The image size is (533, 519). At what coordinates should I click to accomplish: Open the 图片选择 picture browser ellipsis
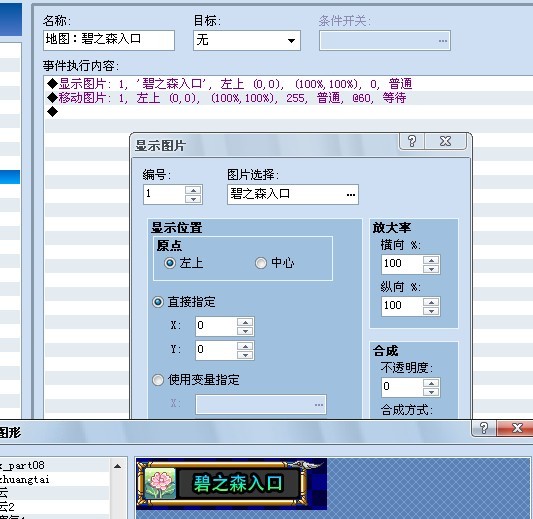351,195
